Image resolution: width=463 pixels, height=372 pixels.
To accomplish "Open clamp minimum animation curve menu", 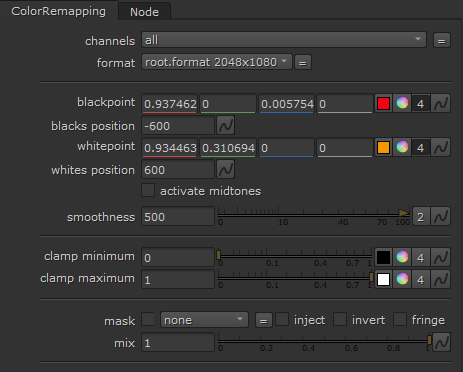I will coord(441,257).
